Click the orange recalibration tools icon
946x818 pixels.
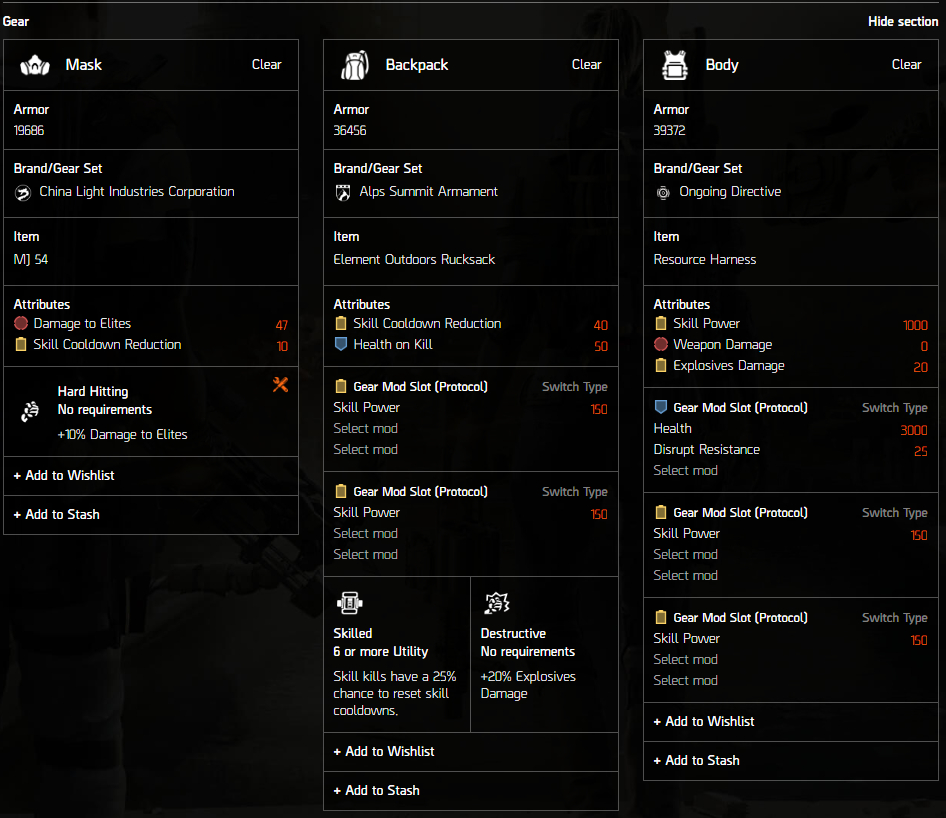(x=280, y=385)
